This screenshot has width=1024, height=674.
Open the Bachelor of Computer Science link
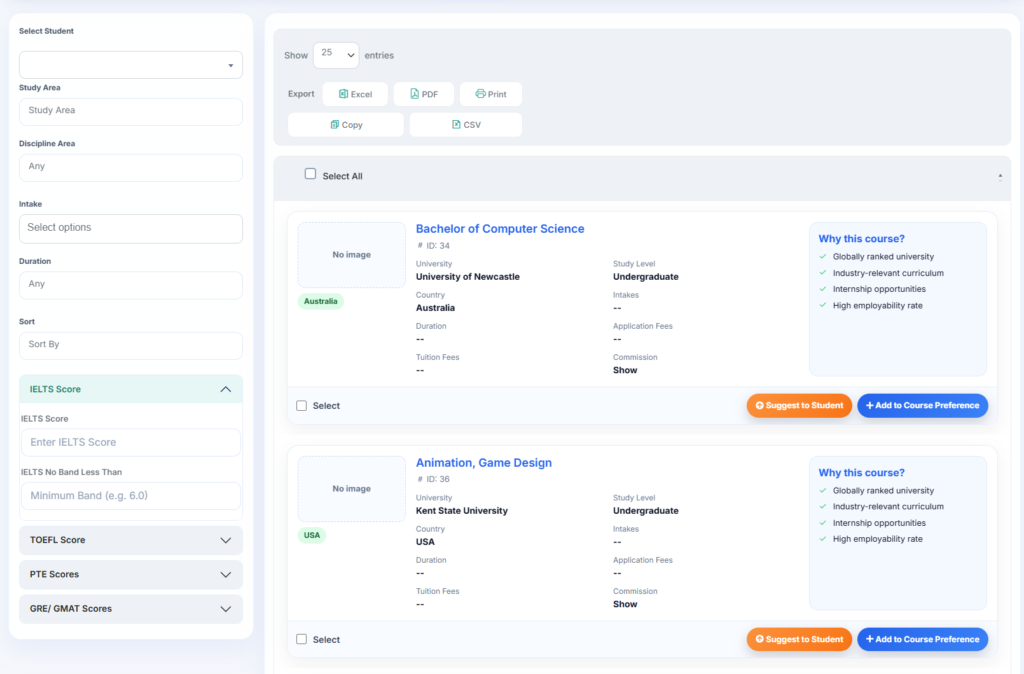pos(500,229)
